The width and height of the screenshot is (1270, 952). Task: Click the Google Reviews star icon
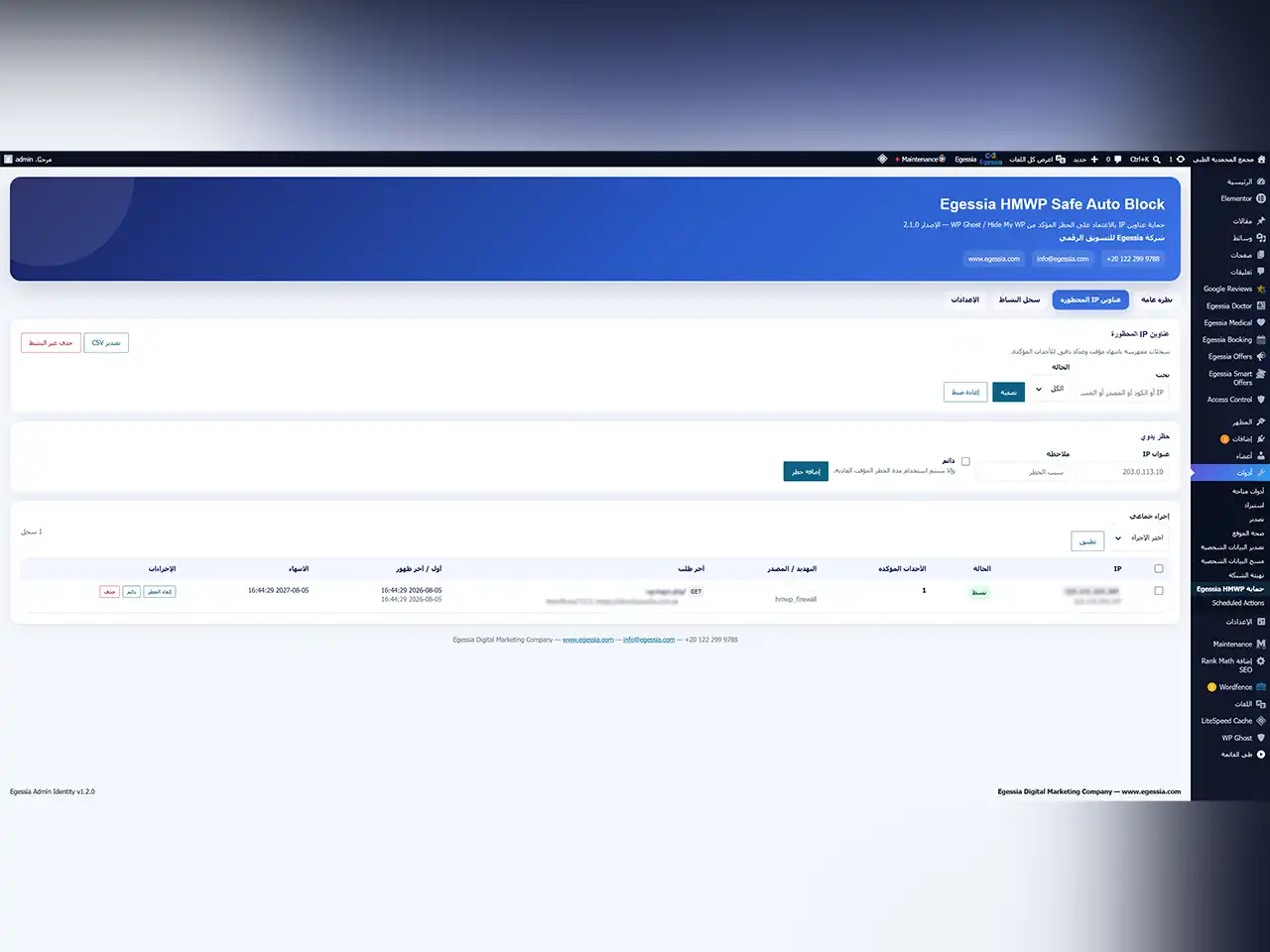[x=1261, y=289]
